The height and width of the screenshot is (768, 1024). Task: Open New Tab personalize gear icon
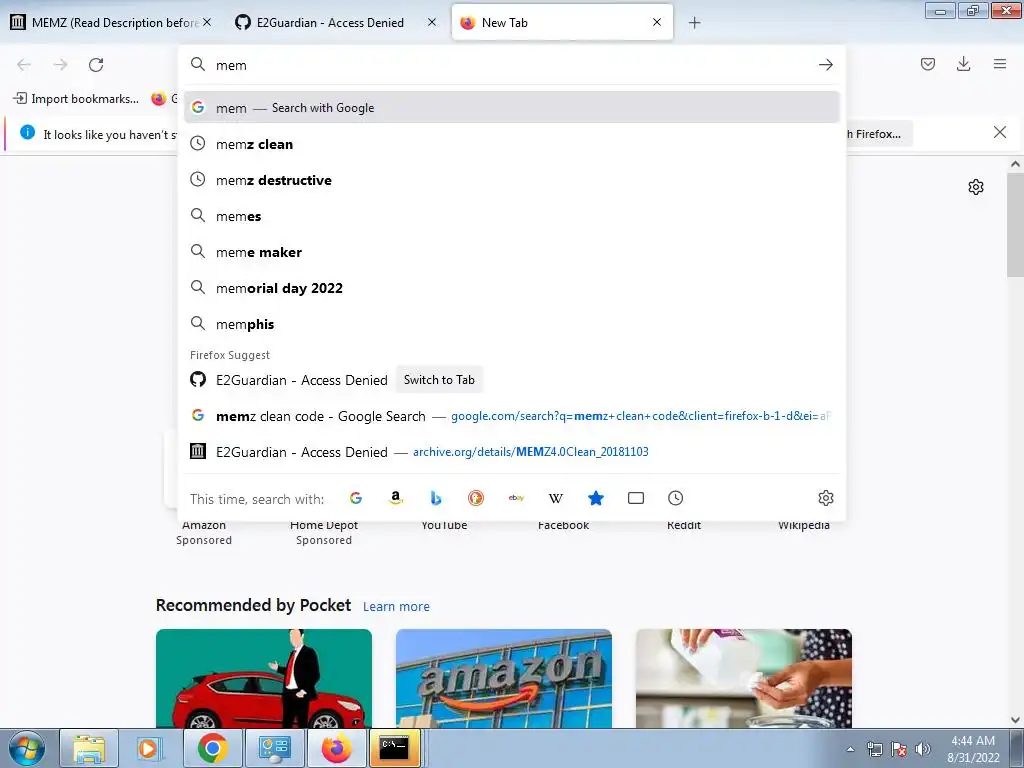click(x=976, y=187)
